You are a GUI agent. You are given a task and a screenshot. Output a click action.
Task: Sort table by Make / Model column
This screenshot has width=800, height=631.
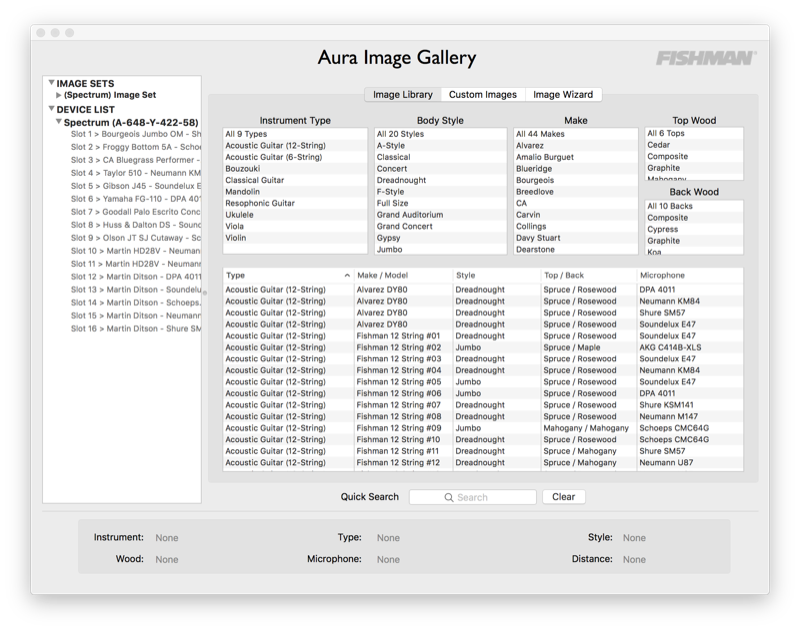pyautogui.click(x=403, y=275)
